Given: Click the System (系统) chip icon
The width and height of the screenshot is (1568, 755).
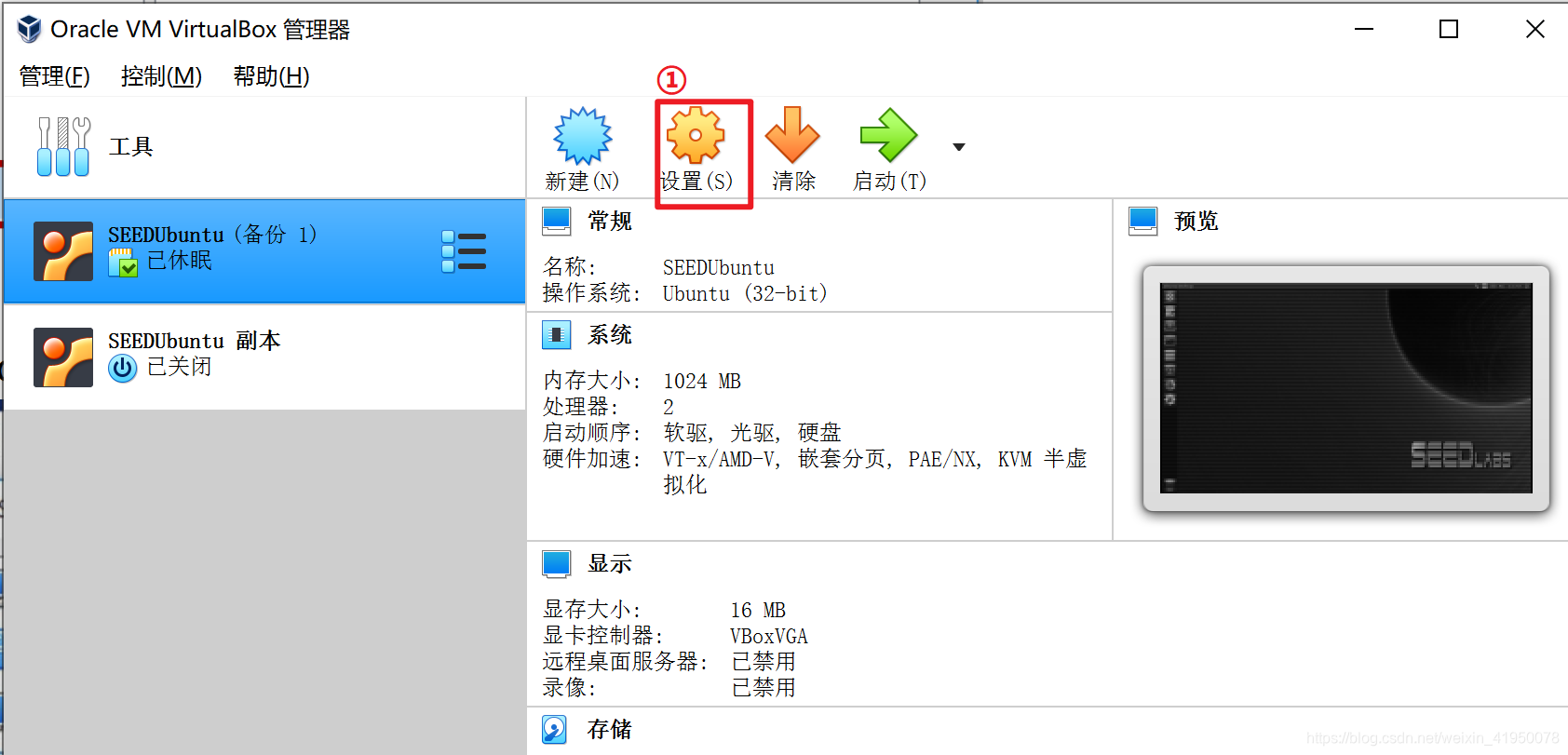Looking at the screenshot, I should (x=557, y=335).
